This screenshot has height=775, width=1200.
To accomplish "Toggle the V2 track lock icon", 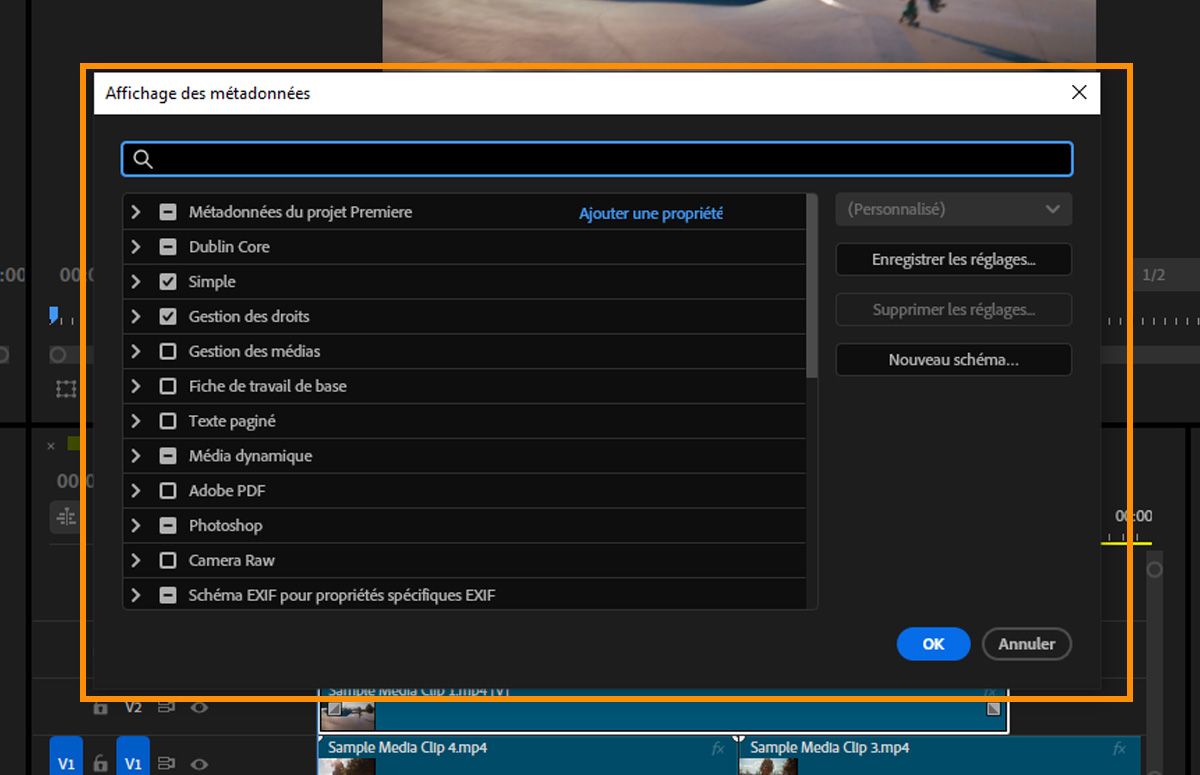I will pyautogui.click(x=100, y=707).
